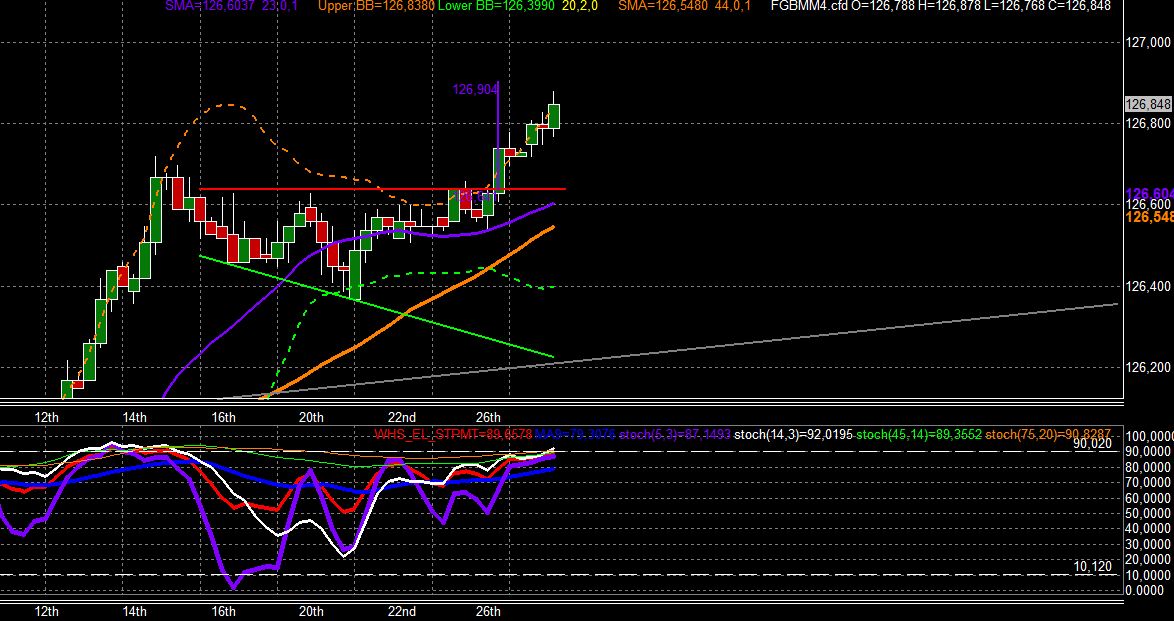The image size is (1174, 621).
Task: Click the yellow 20,2,0 Bollinger parameters
Action: pyautogui.click(x=578, y=5)
